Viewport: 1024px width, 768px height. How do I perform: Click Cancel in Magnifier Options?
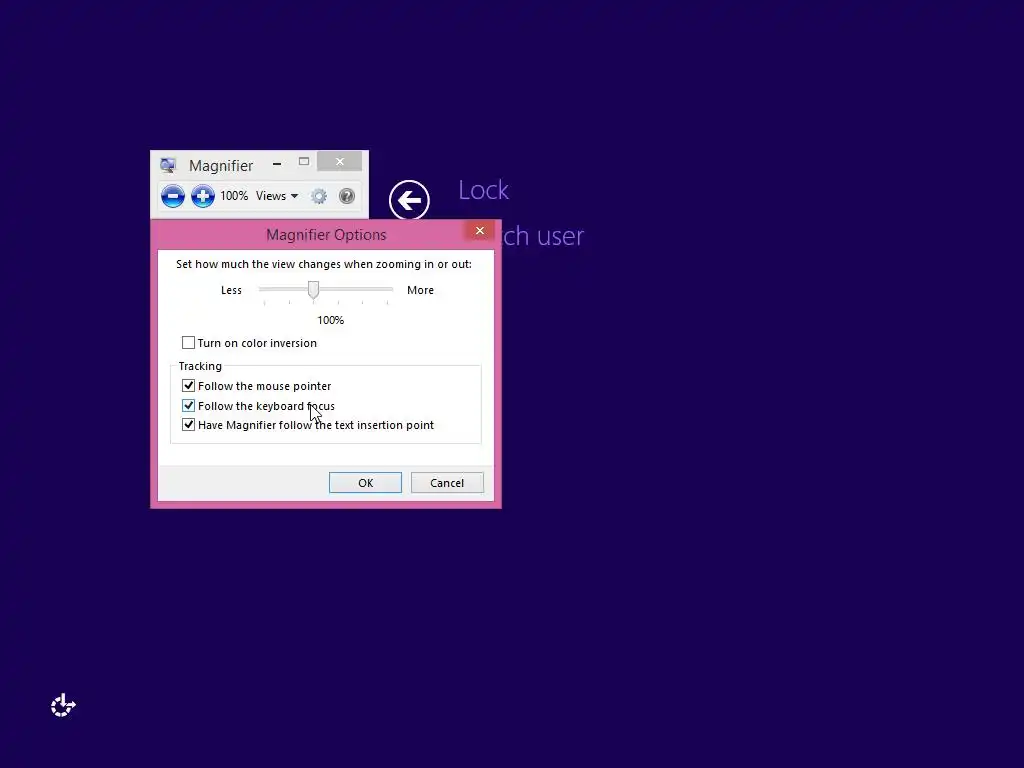pos(447,483)
